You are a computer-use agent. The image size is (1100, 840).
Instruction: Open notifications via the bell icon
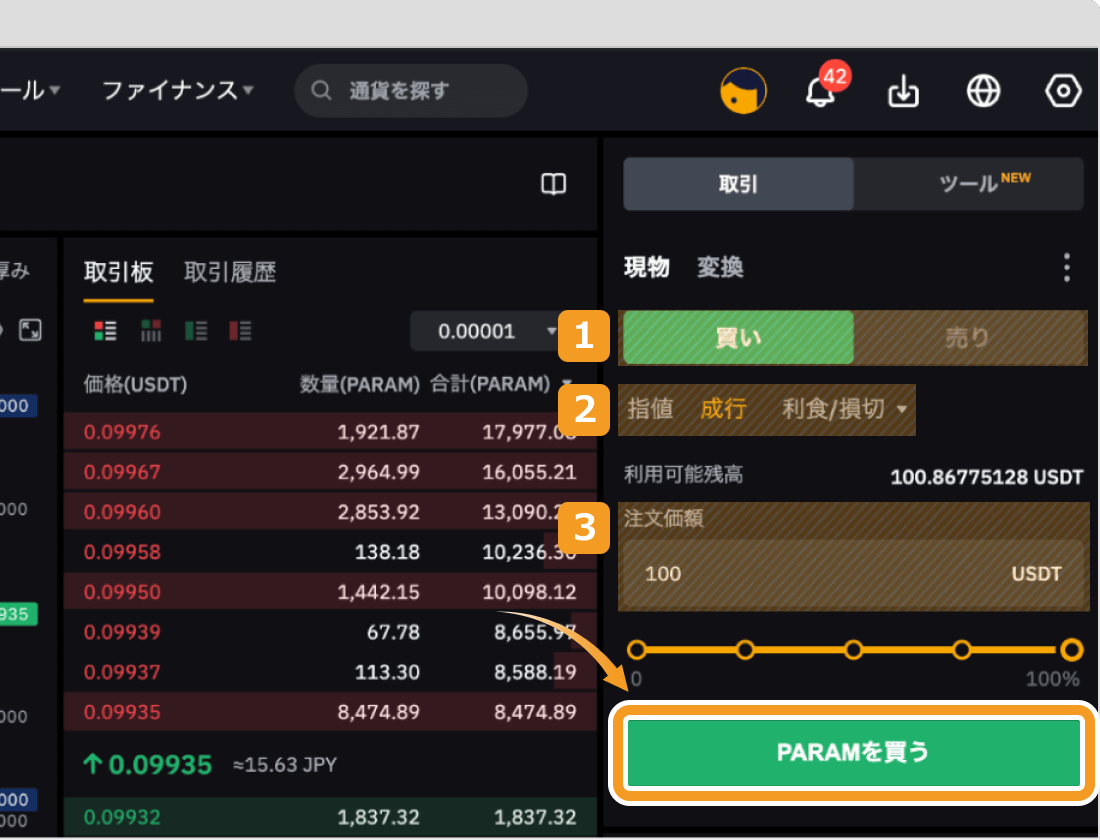click(822, 92)
